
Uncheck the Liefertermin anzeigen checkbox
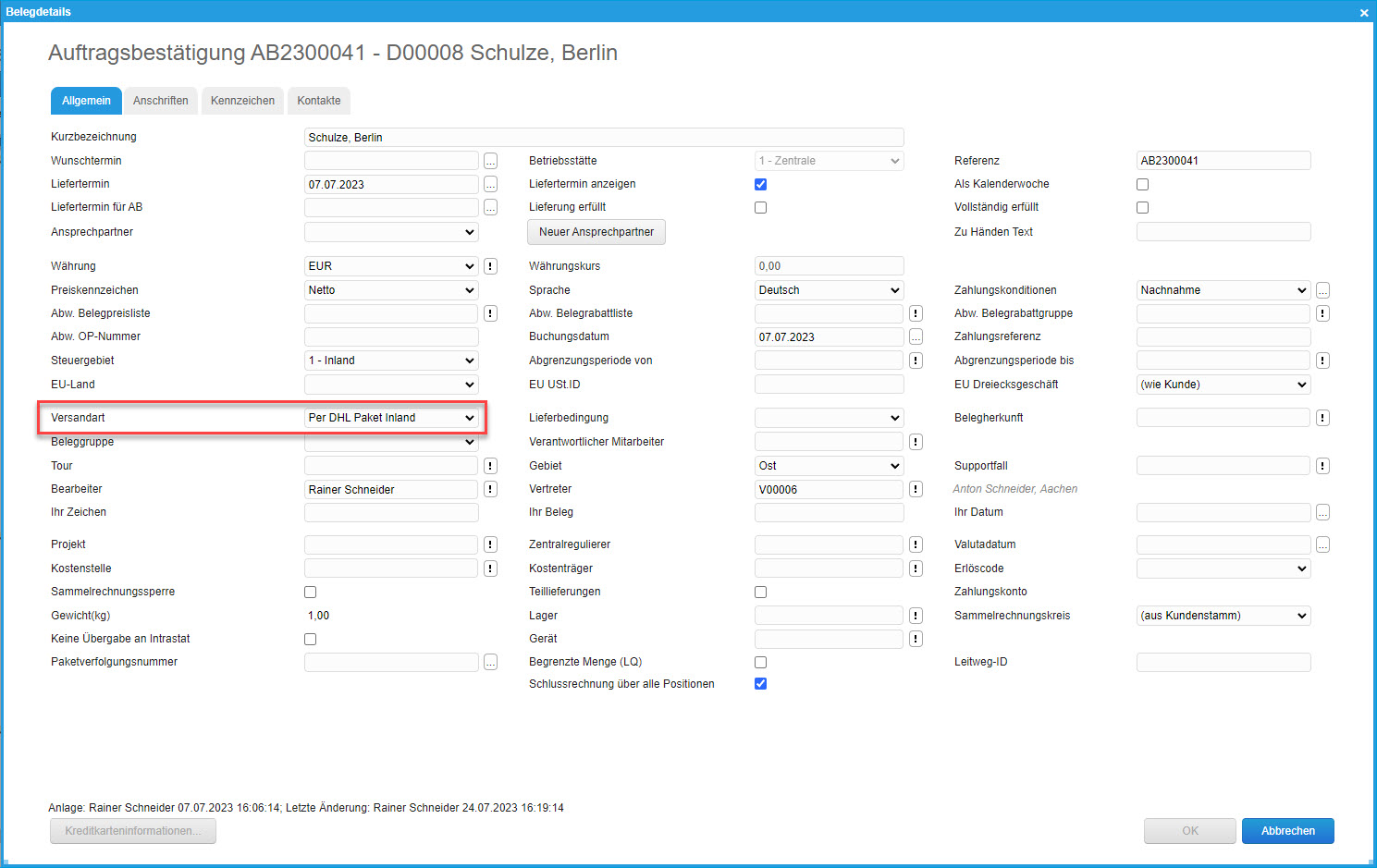click(x=760, y=184)
